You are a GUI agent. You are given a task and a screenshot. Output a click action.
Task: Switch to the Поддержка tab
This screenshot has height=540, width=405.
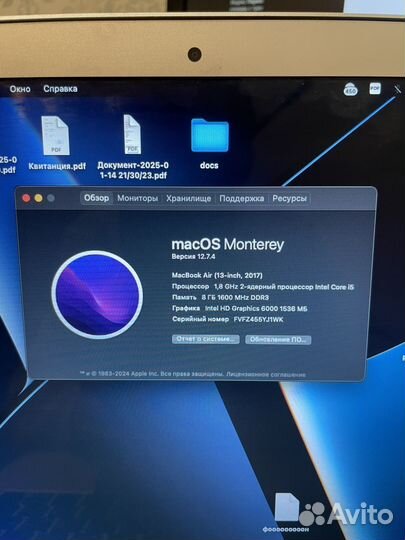click(241, 198)
